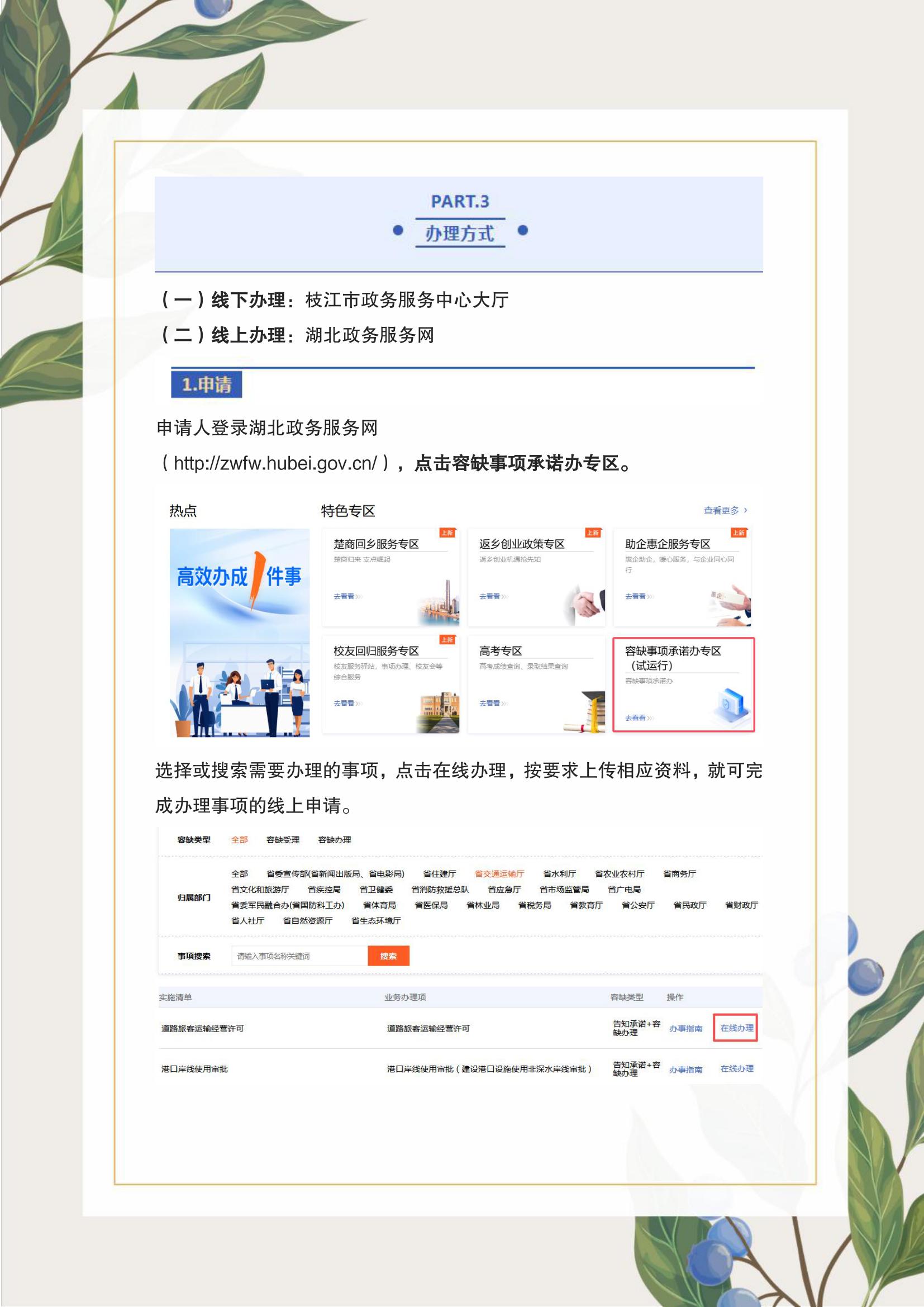
Task: Open the 助企惠企服务专区 card
Action: [682, 577]
